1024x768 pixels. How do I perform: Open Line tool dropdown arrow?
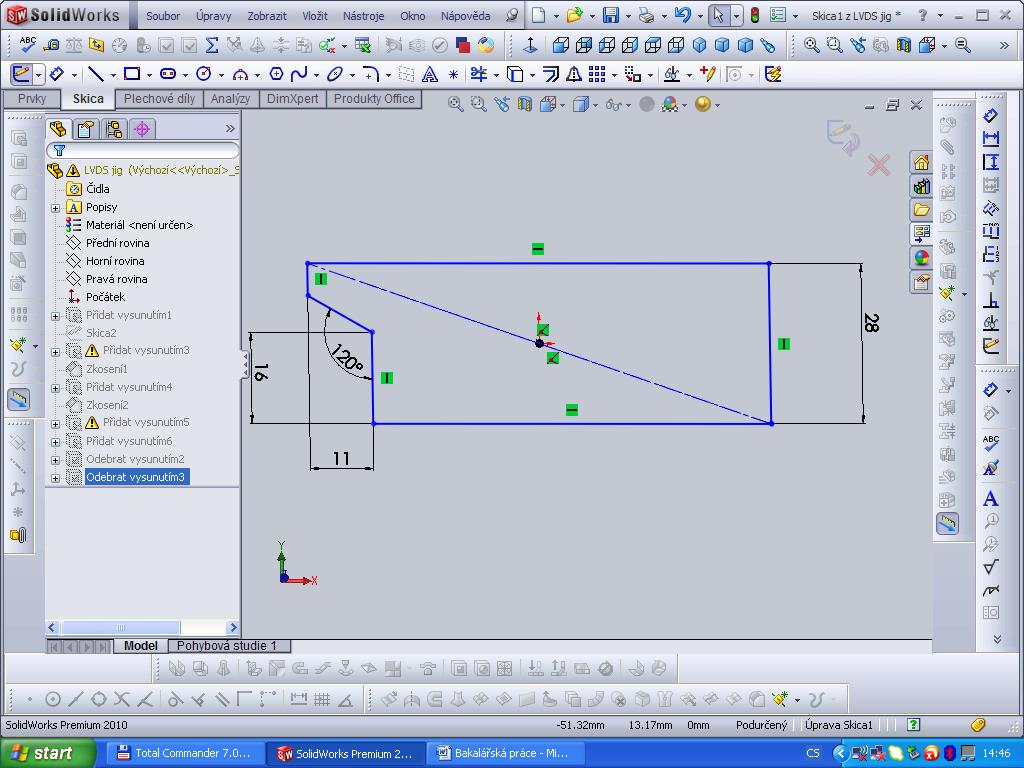tap(113, 75)
